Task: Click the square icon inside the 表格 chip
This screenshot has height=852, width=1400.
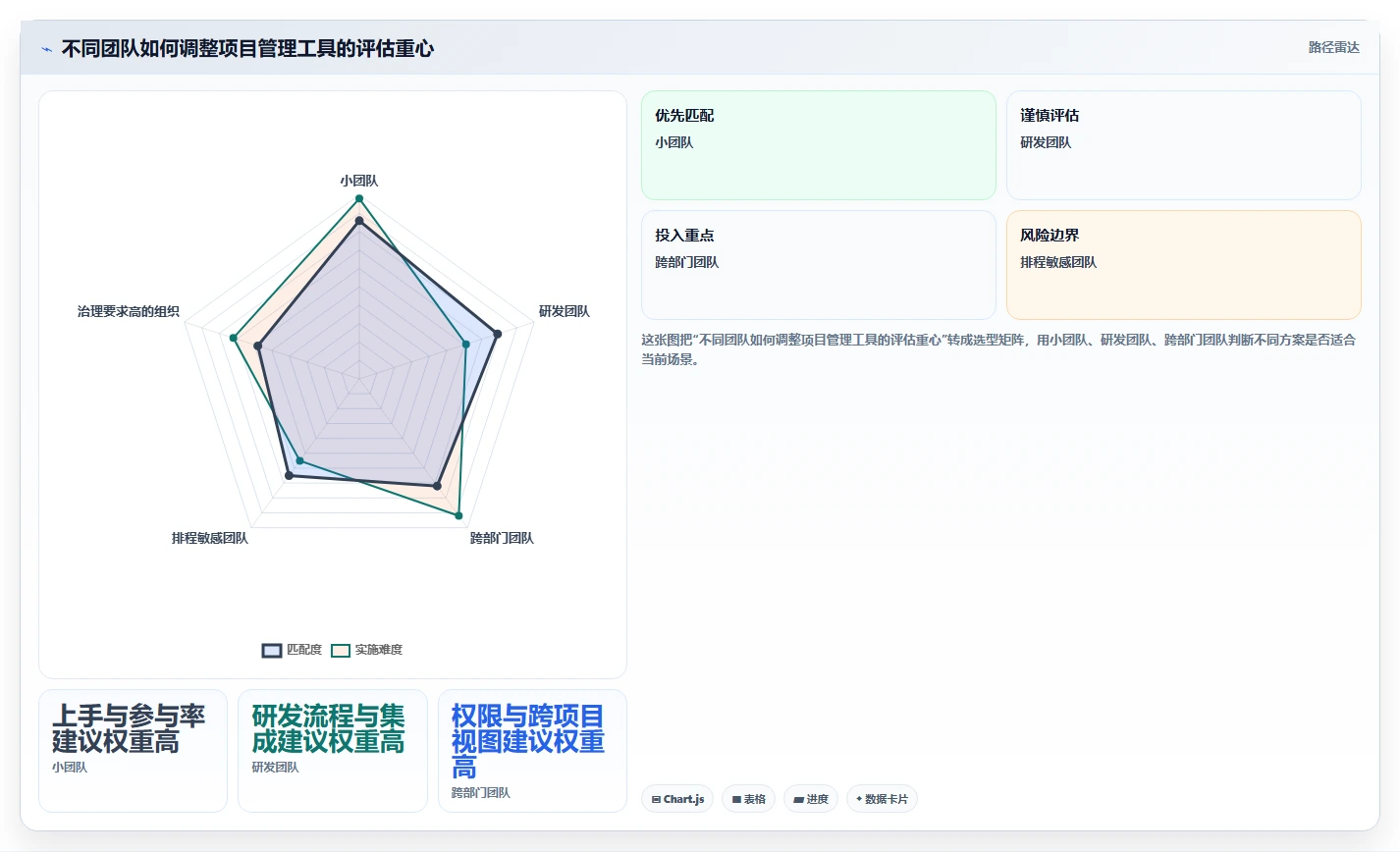Action: (736, 800)
